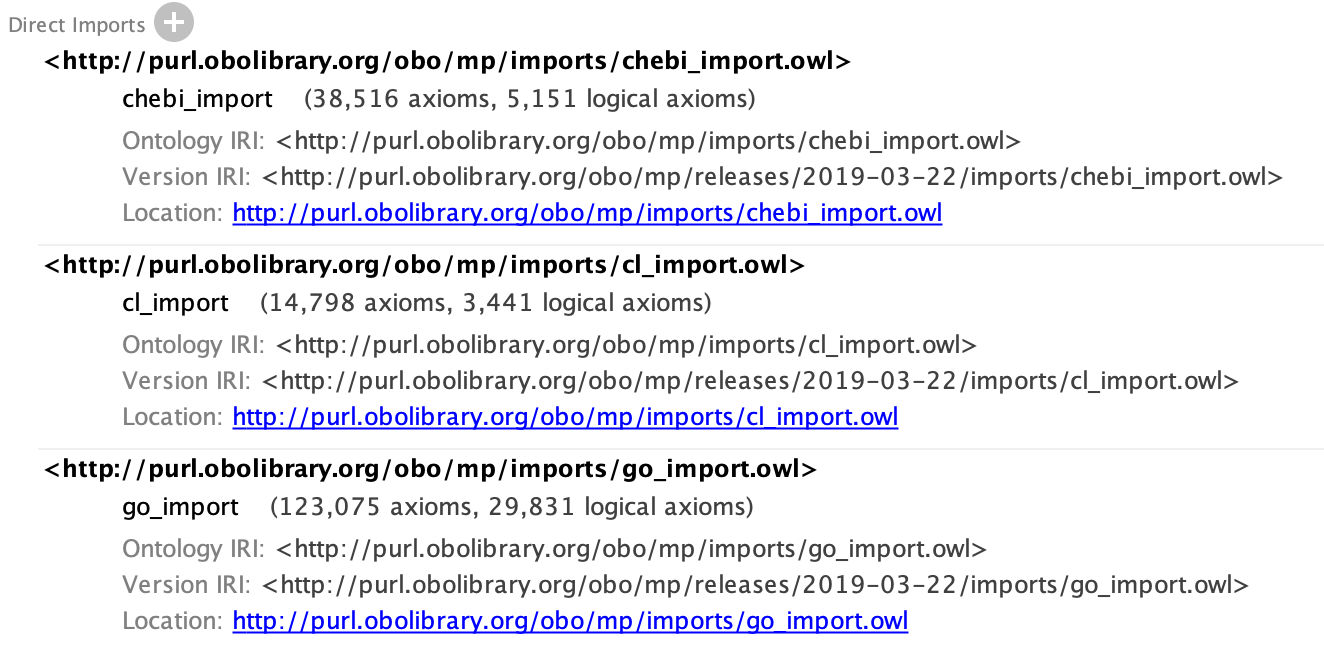This screenshot has height=648, width=1324.
Task: Click the add Direct Import plus icon
Action: tap(173, 22)
